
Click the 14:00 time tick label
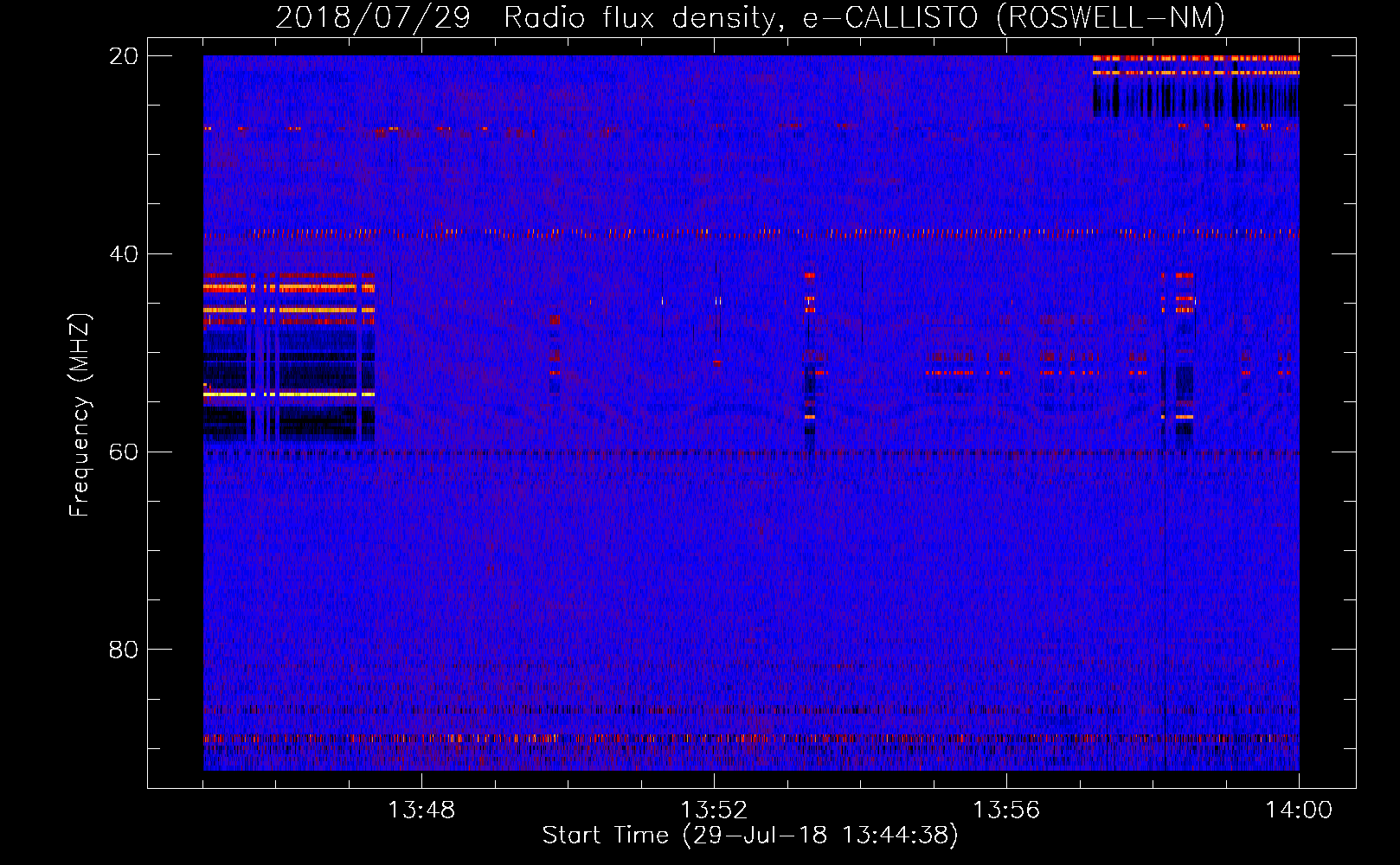pyautogui.click(x=1299, y=811)
